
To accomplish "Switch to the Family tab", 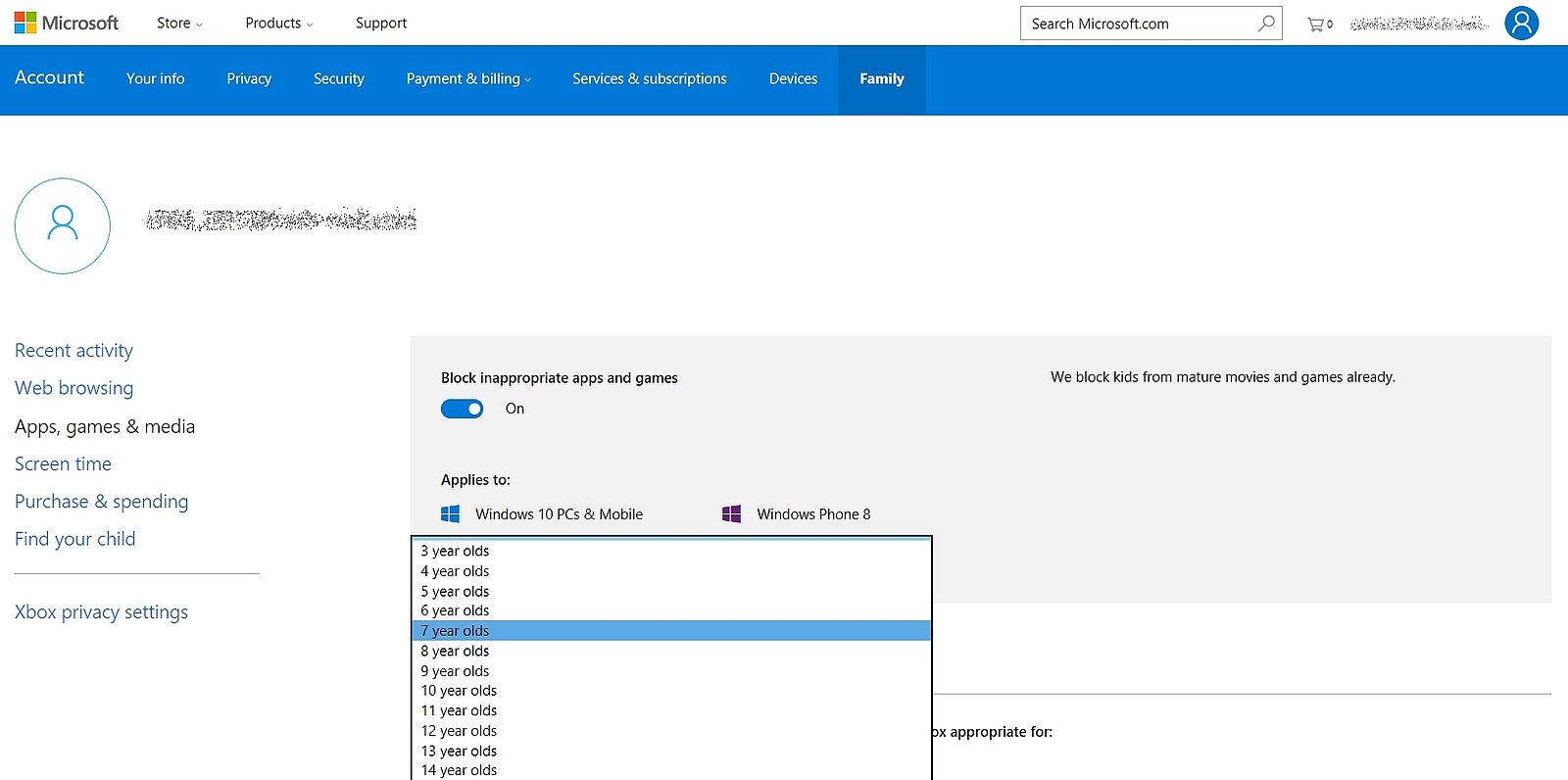I will coord(881,78).
